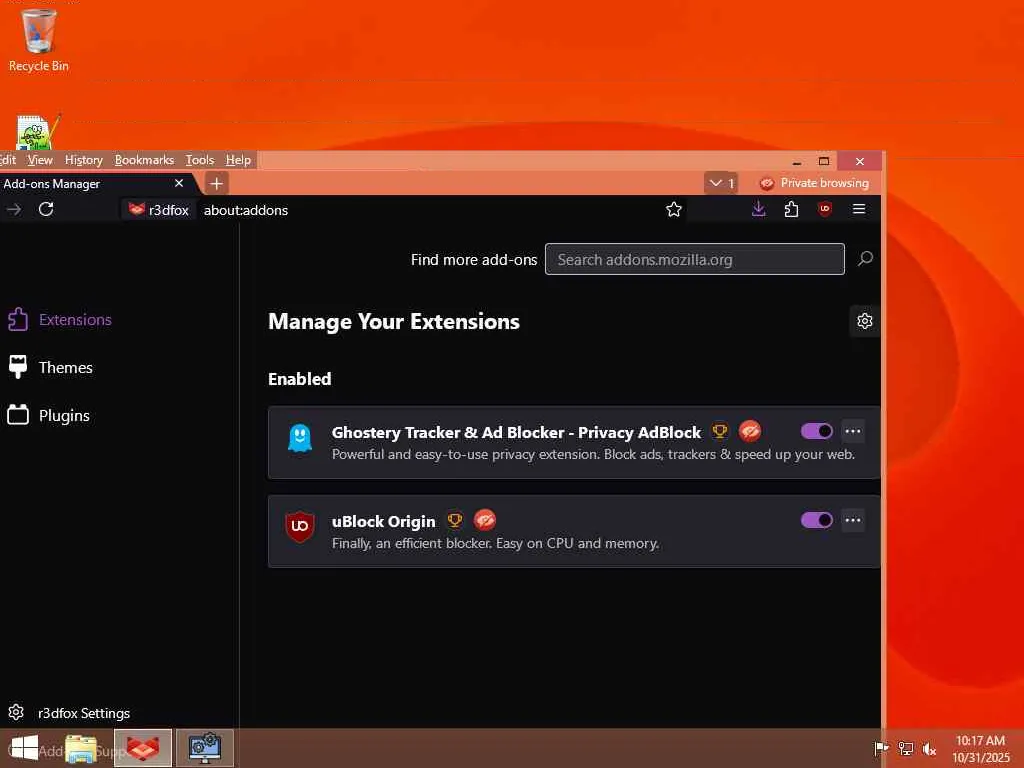Click the Ghostery ghost icon
Screen dimensions: 1024x768
pos(300,438)
